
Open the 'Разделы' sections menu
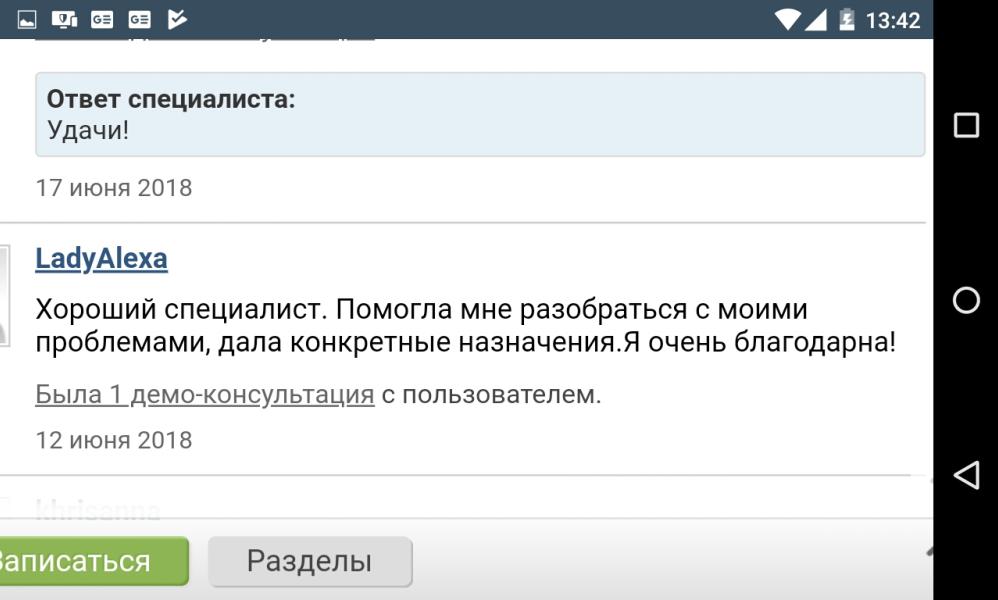pos(310,561)
